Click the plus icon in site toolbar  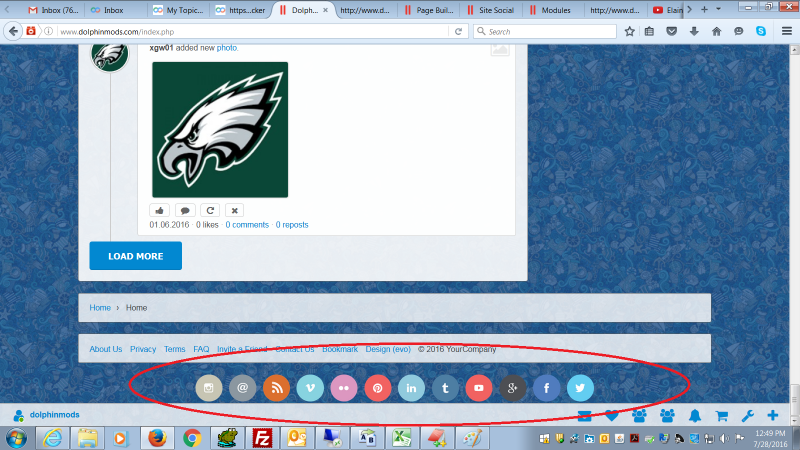(773, 415)
